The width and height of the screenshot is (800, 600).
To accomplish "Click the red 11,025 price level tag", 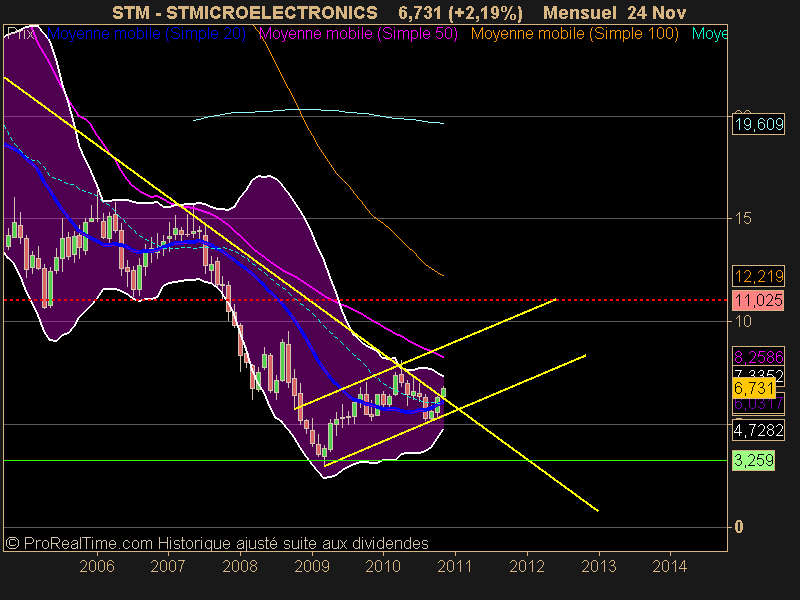I will (x=759, y=300).
